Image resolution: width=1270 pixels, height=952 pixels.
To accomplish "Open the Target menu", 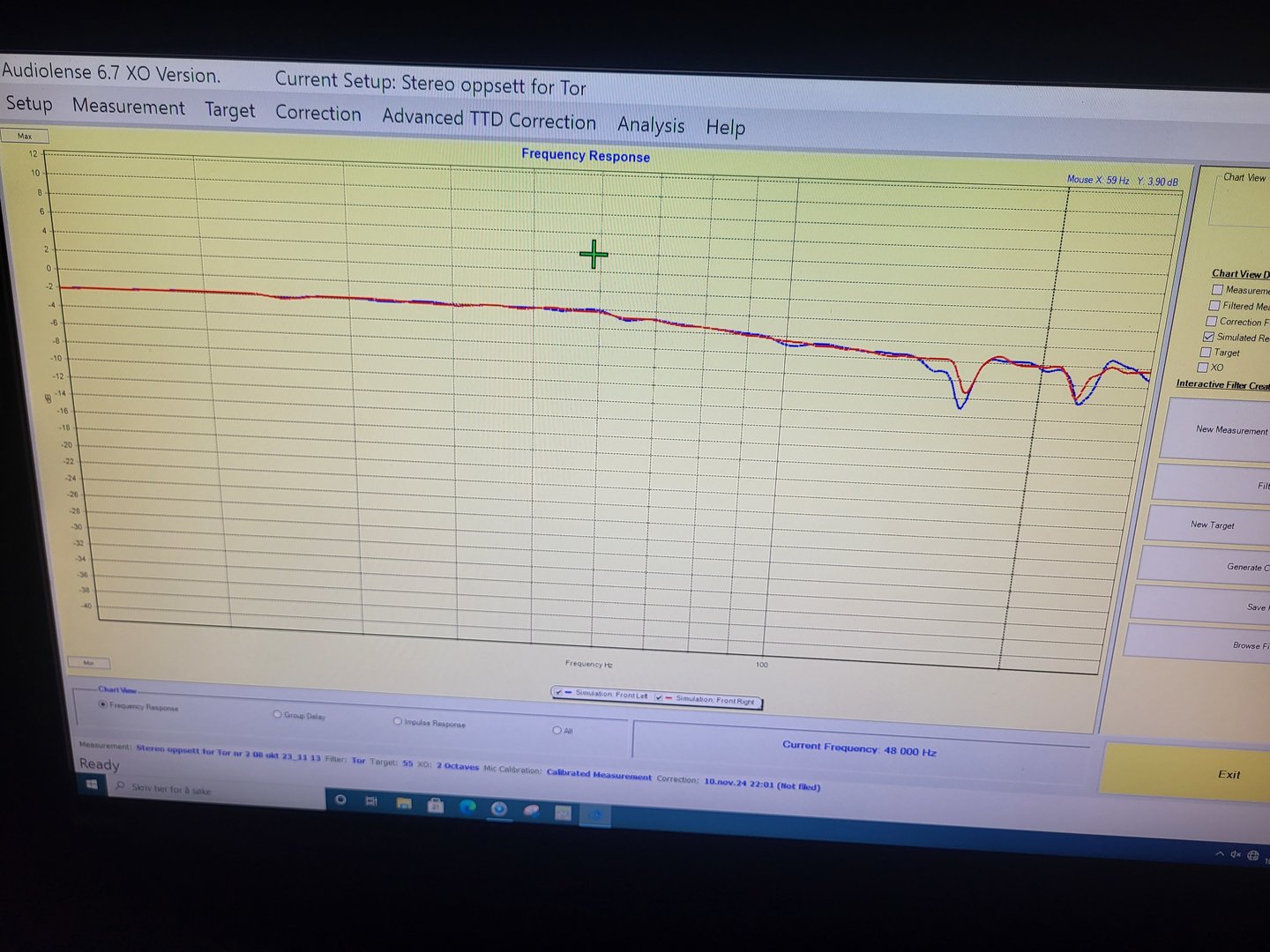I will (230, 110).
